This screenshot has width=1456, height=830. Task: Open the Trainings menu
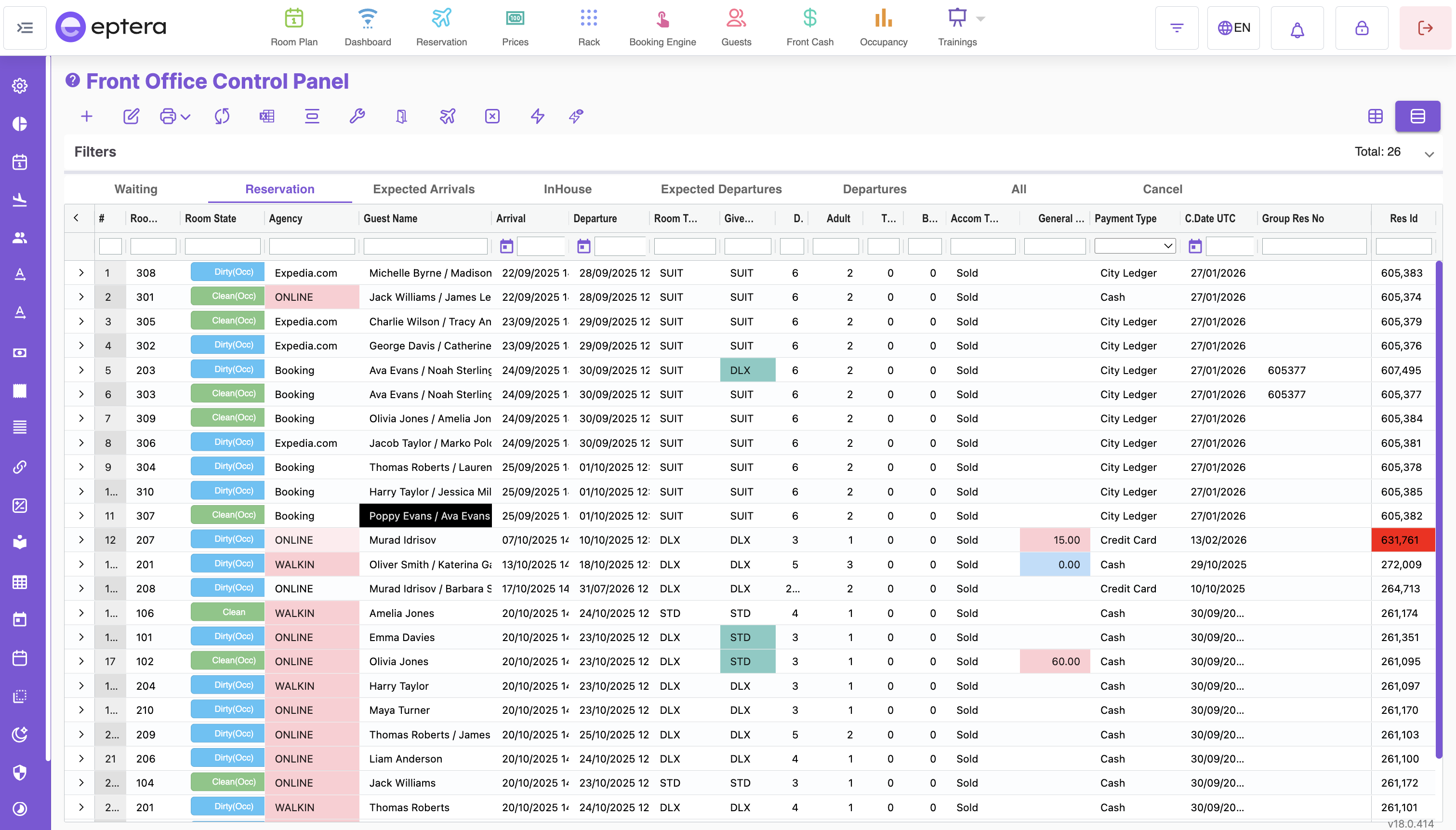tap(957, 27)
